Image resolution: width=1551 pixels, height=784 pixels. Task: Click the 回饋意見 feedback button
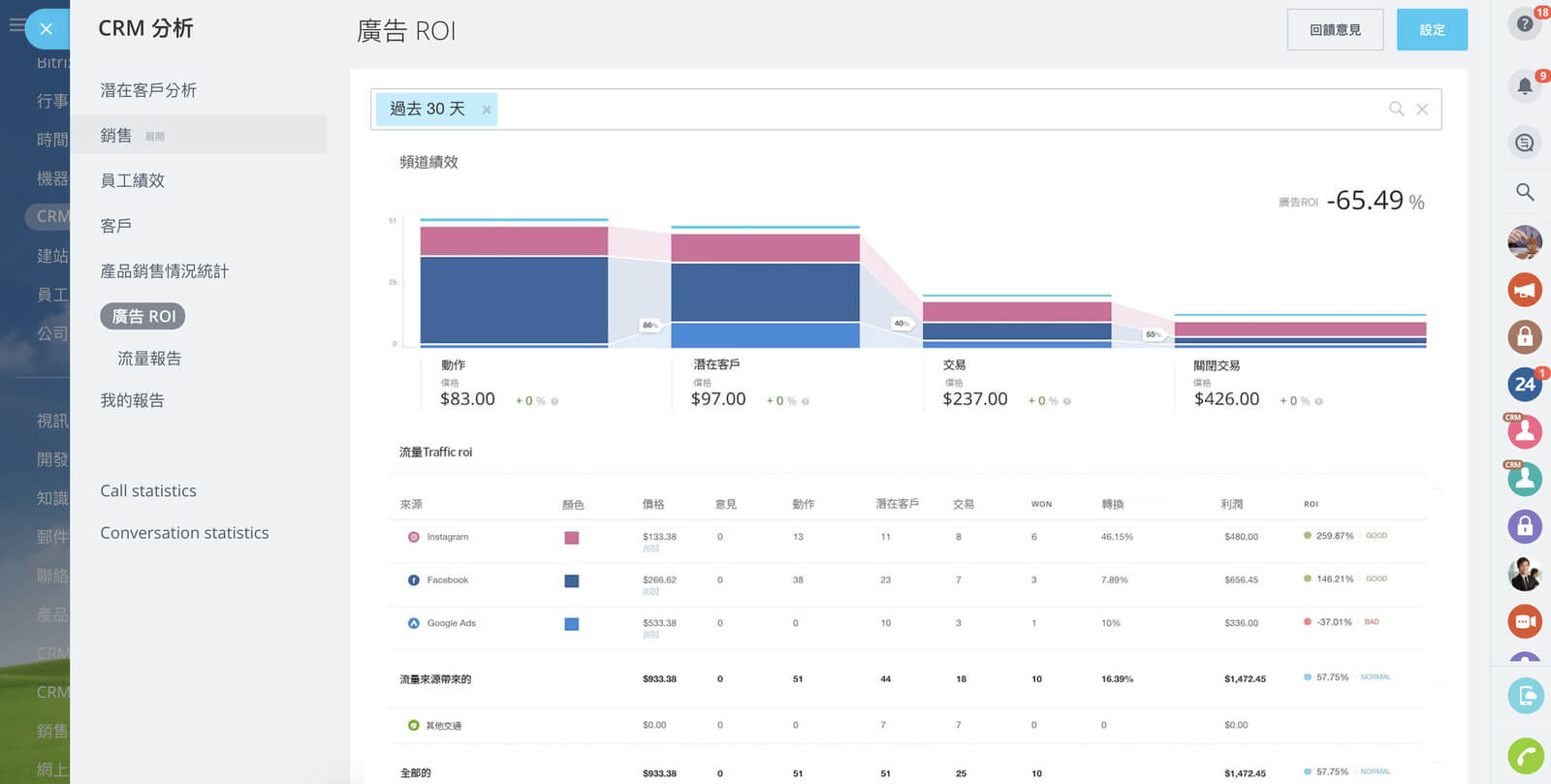(x=1335, y=30)
